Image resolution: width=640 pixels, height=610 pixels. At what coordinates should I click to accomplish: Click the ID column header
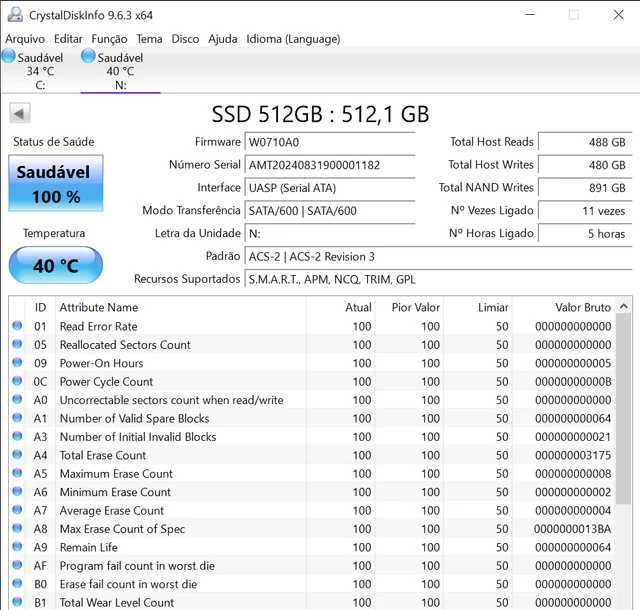coord(40,307)
